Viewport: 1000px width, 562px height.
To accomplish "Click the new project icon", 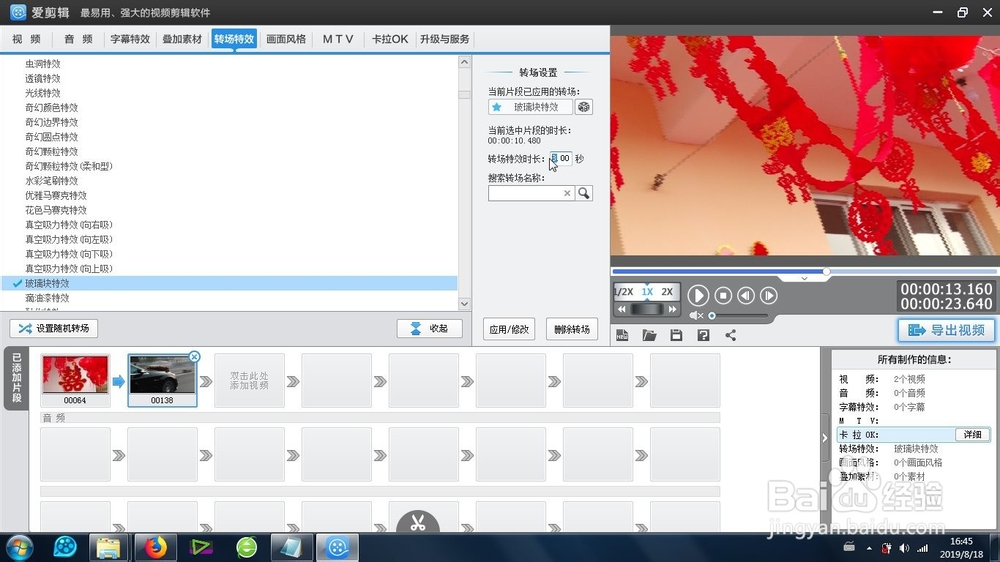I will 622,336.
